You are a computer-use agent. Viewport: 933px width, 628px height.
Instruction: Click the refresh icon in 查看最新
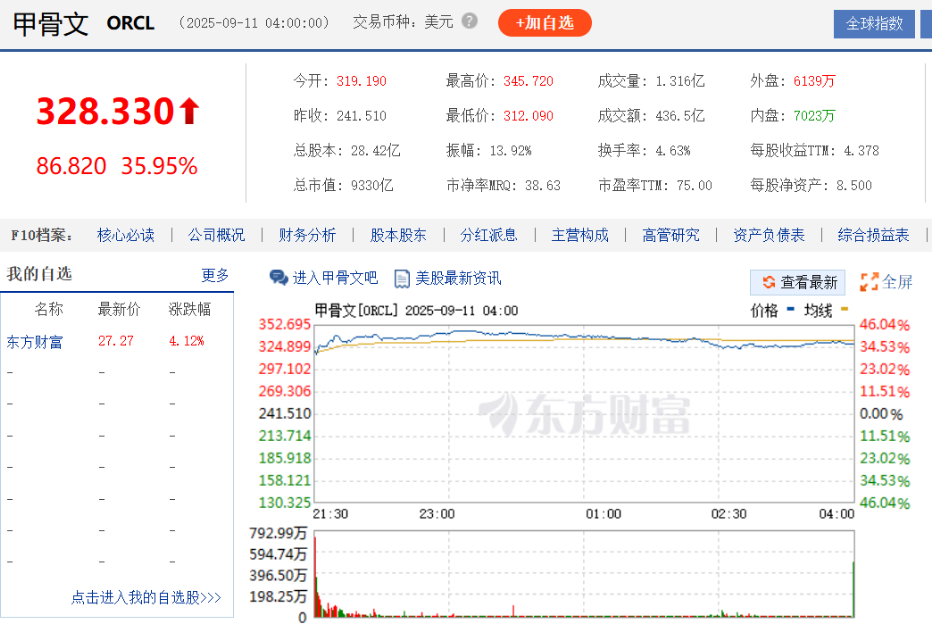[769, 283]
